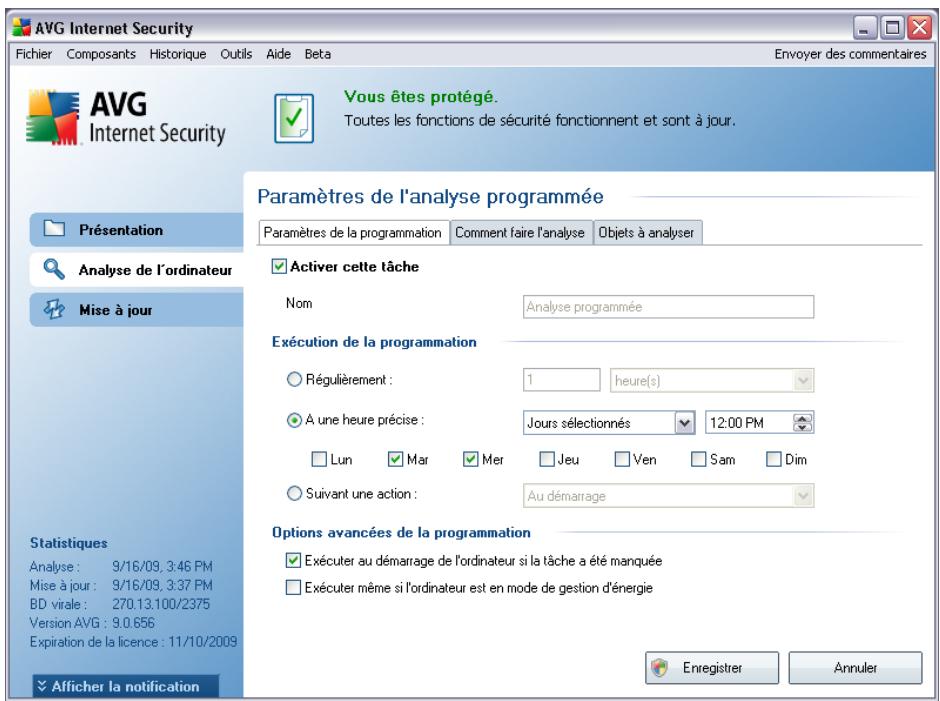Close the AVG Internet Security window
Screen dimensions: 940x701
(919, 28)
